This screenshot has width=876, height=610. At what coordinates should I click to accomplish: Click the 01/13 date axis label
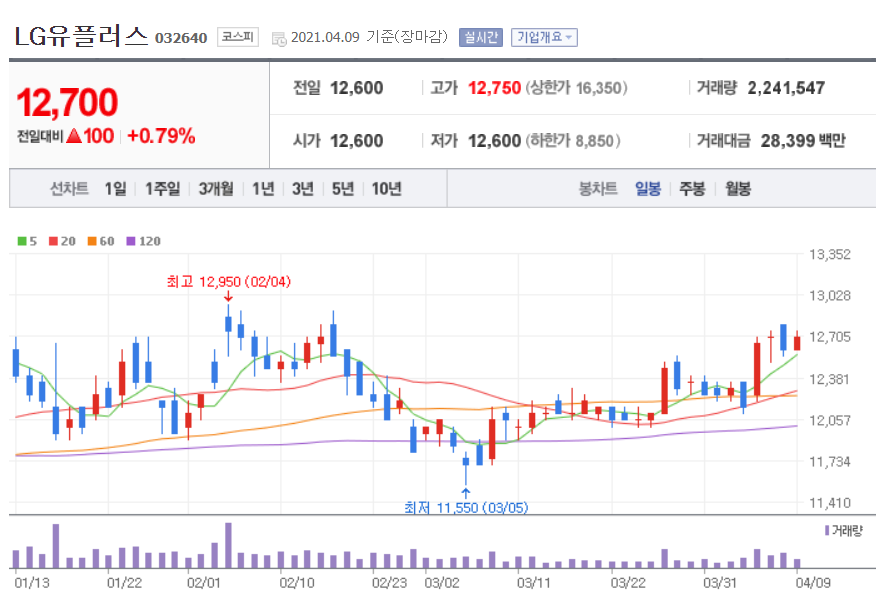32,583
